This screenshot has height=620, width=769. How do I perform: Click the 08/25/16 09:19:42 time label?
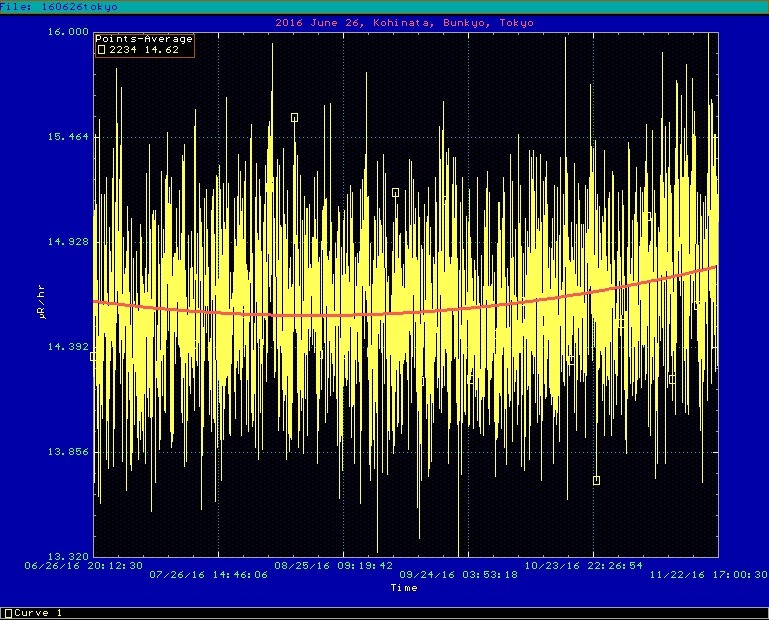click(x=342, y=565)
